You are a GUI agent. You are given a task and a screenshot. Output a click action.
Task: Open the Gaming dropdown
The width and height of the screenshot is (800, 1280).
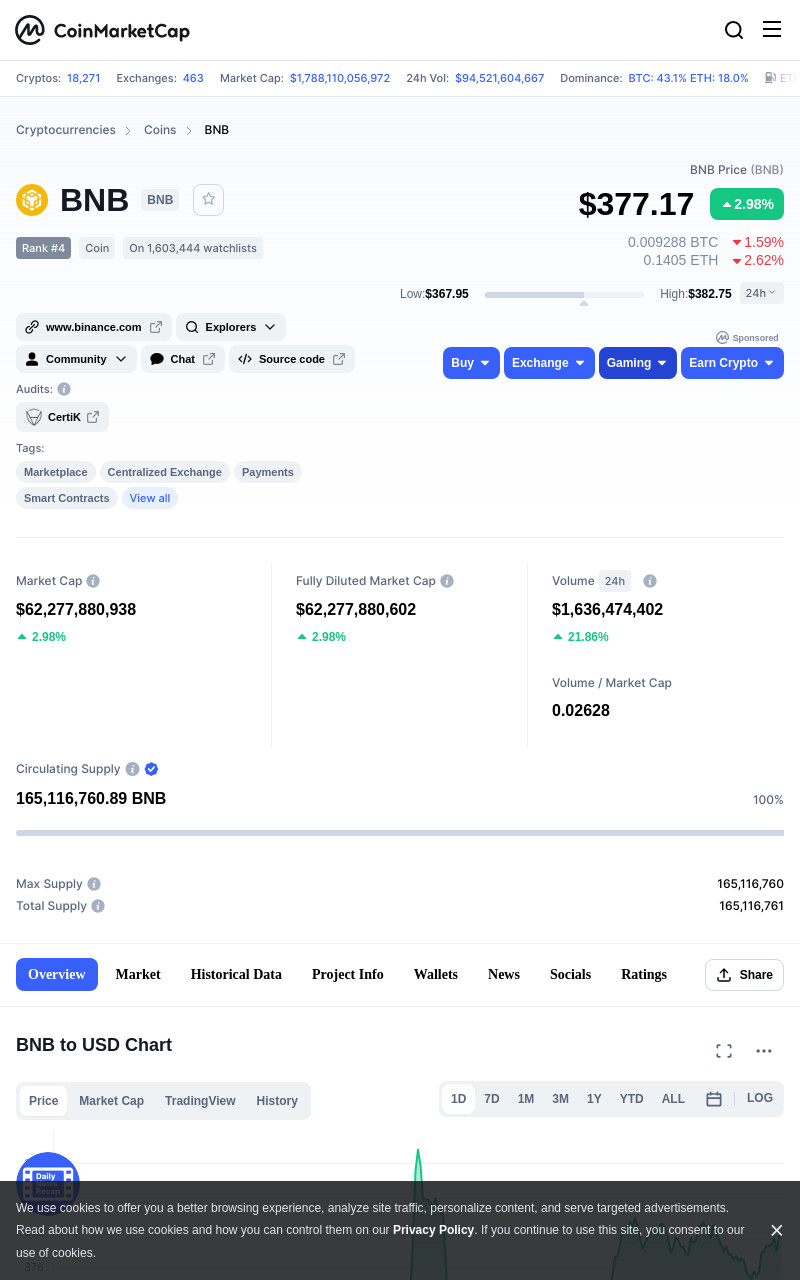click(638, 363)
